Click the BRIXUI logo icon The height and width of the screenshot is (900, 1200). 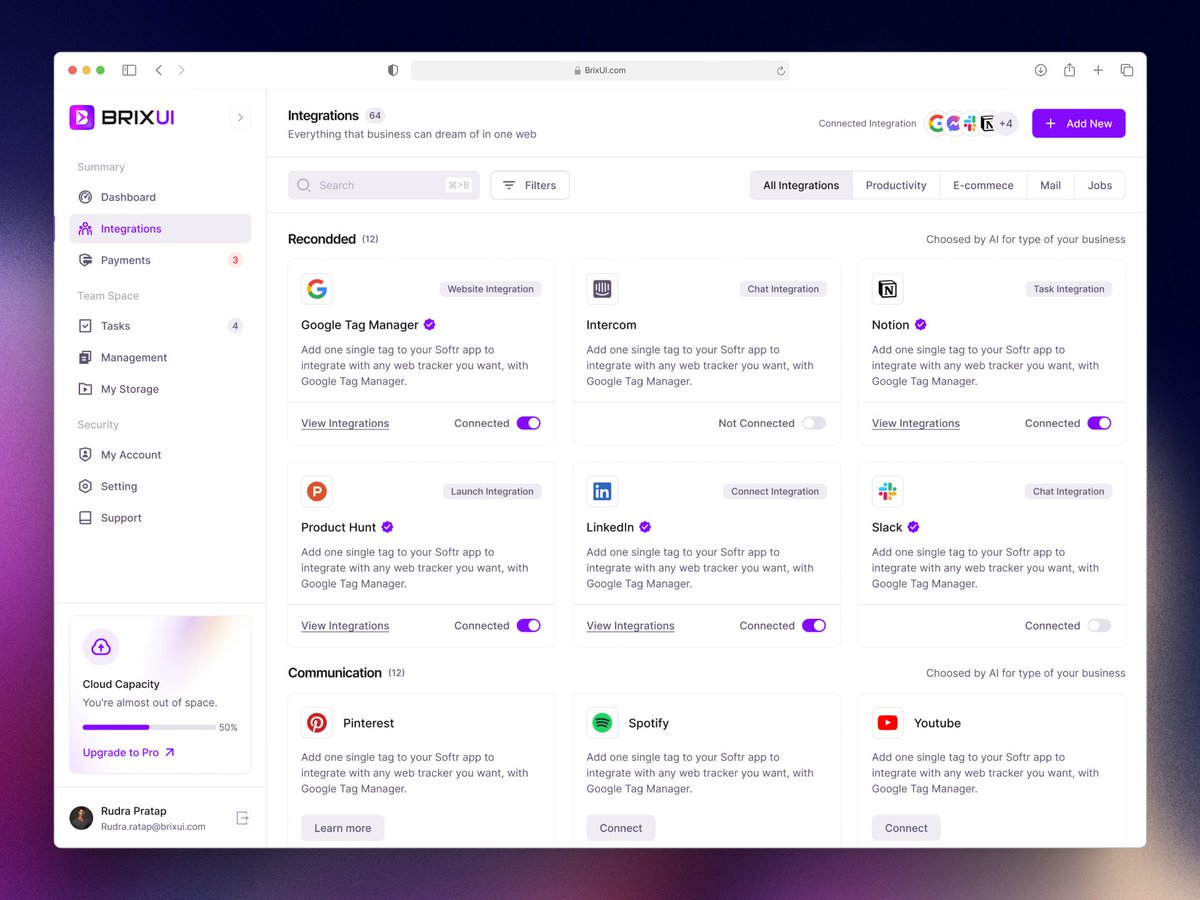[x=82, y=117]
